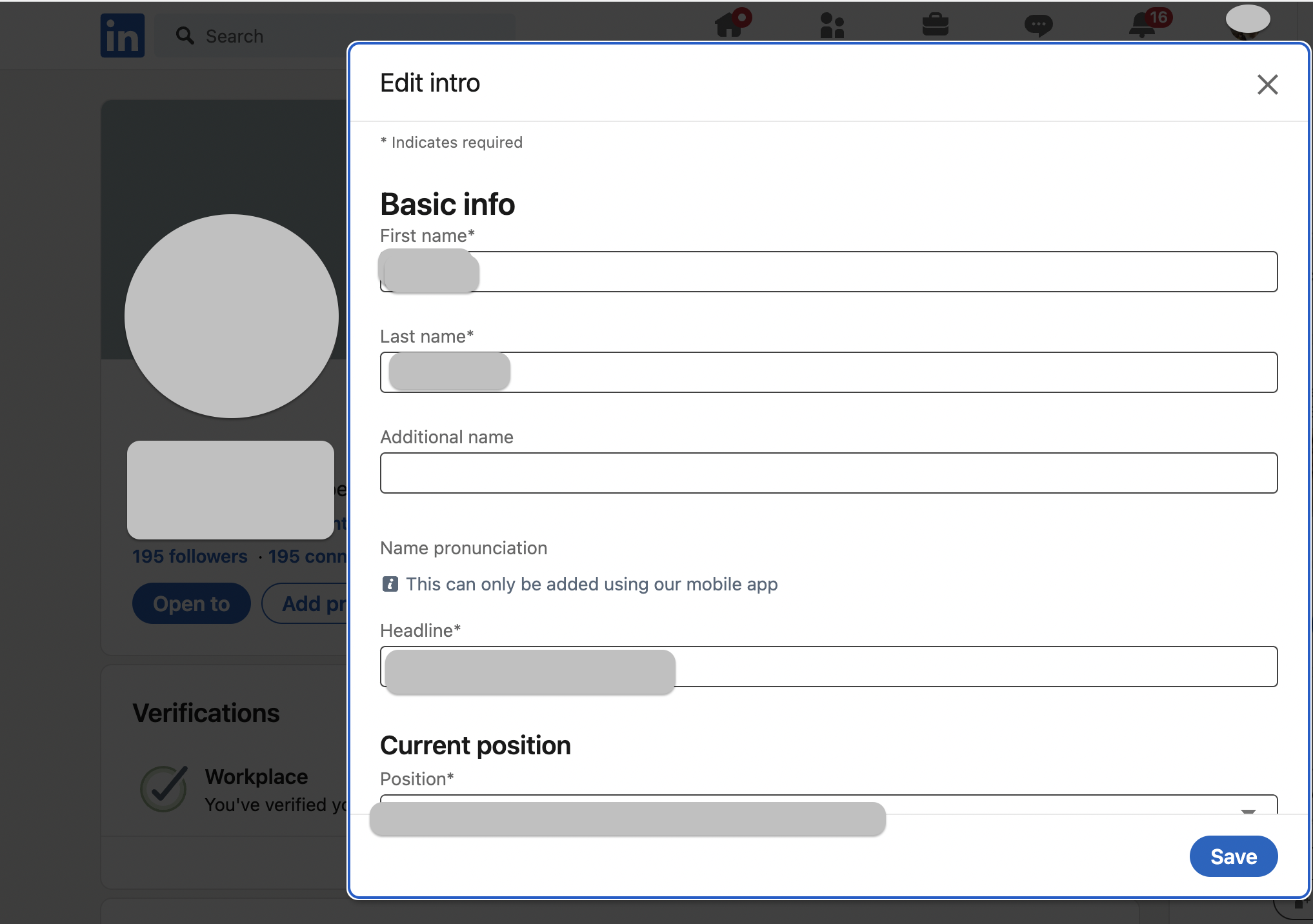Viewport: 1313px width, 924px height.
Task: Click the Save button
Action: [x=1233, y=856]
